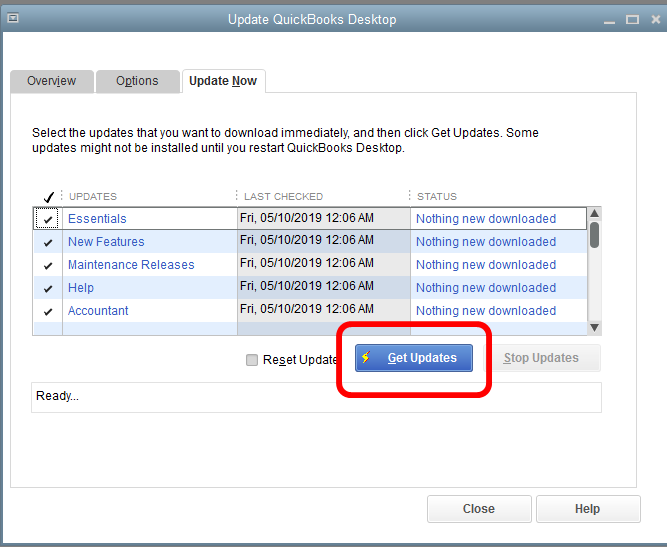The width and height of the screenshot is (667, 547).
Task: Click Essentials status 'Nothing new downloaded'
Action: [x=486, y=219]
